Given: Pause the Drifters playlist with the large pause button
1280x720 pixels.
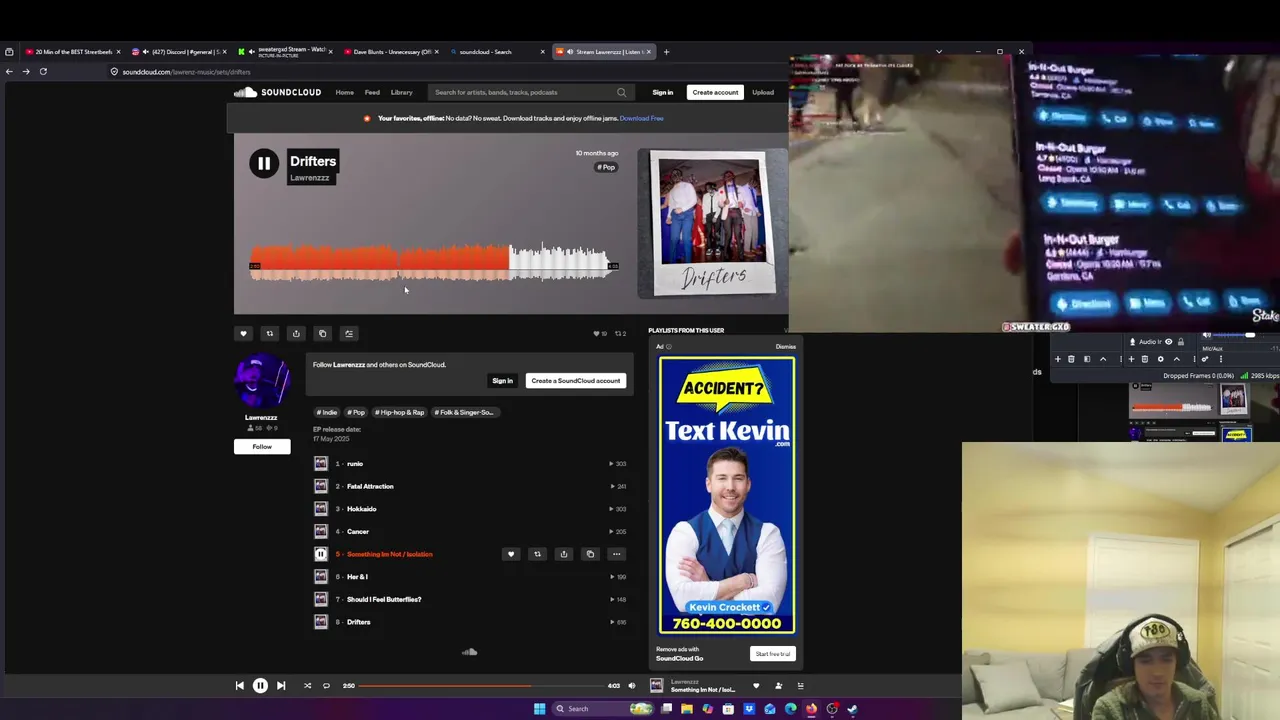Looking at the screenshot, I should point(264,164).
